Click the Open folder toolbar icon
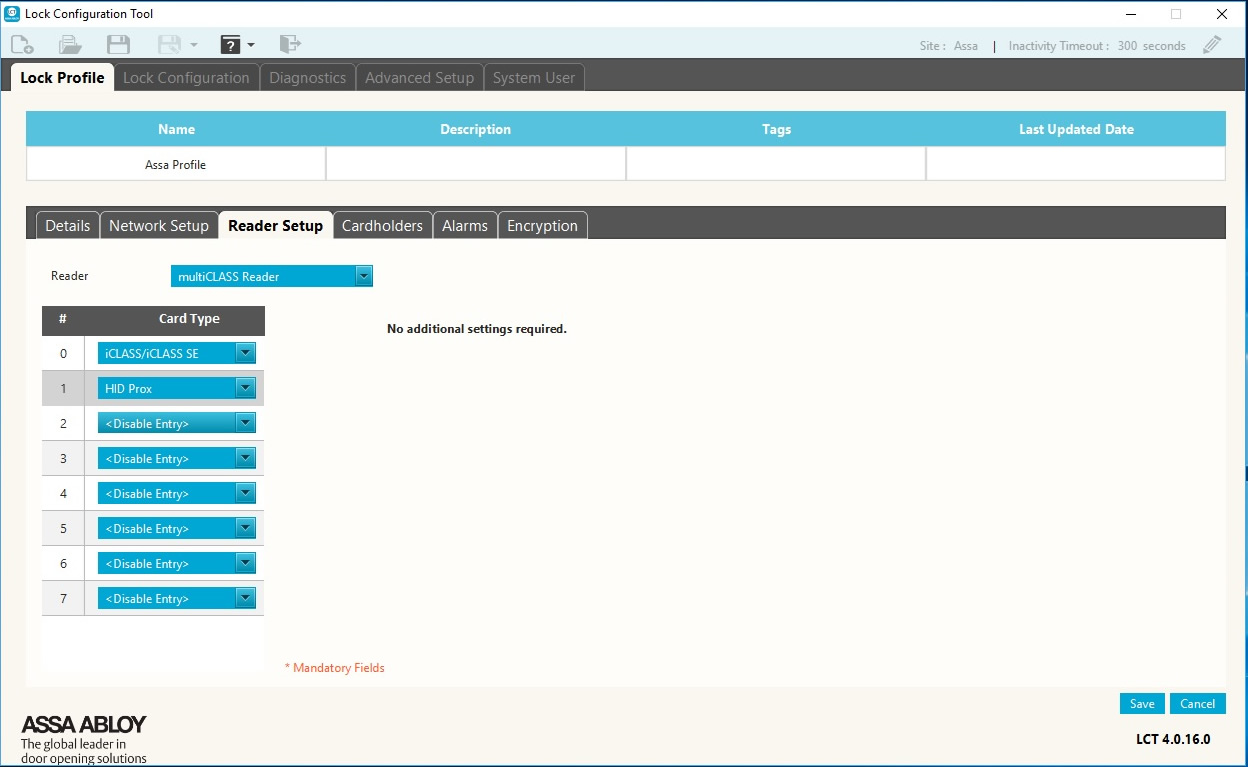 [x=70, y=44]
